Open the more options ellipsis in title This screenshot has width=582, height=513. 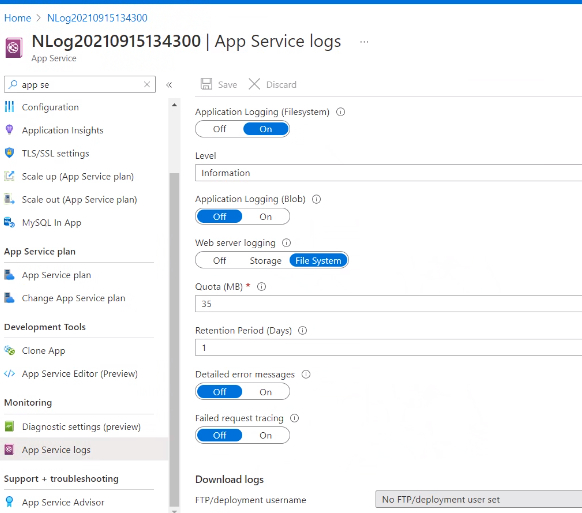pyautogui.click(x=364, y=42)
